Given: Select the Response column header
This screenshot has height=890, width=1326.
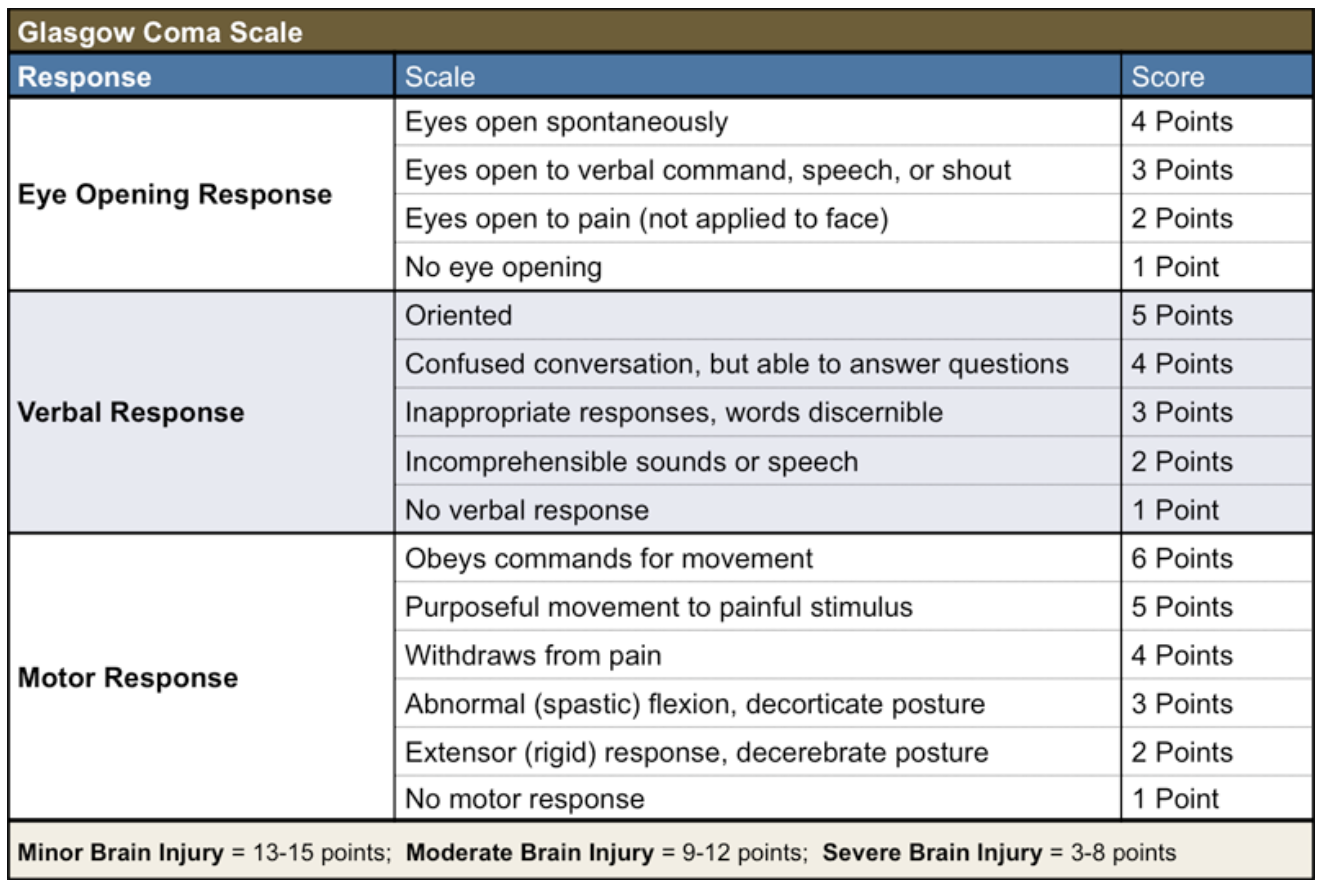Looking at the screenshot, I should coord(202,76).
